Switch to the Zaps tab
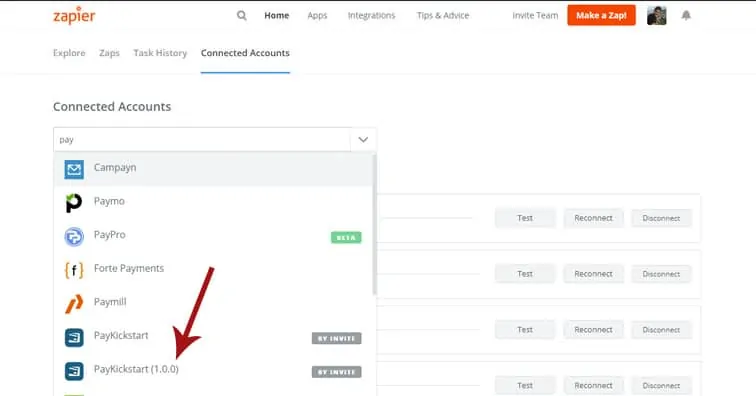The width and height of the screenshot is (756, 396). [109, 53]
